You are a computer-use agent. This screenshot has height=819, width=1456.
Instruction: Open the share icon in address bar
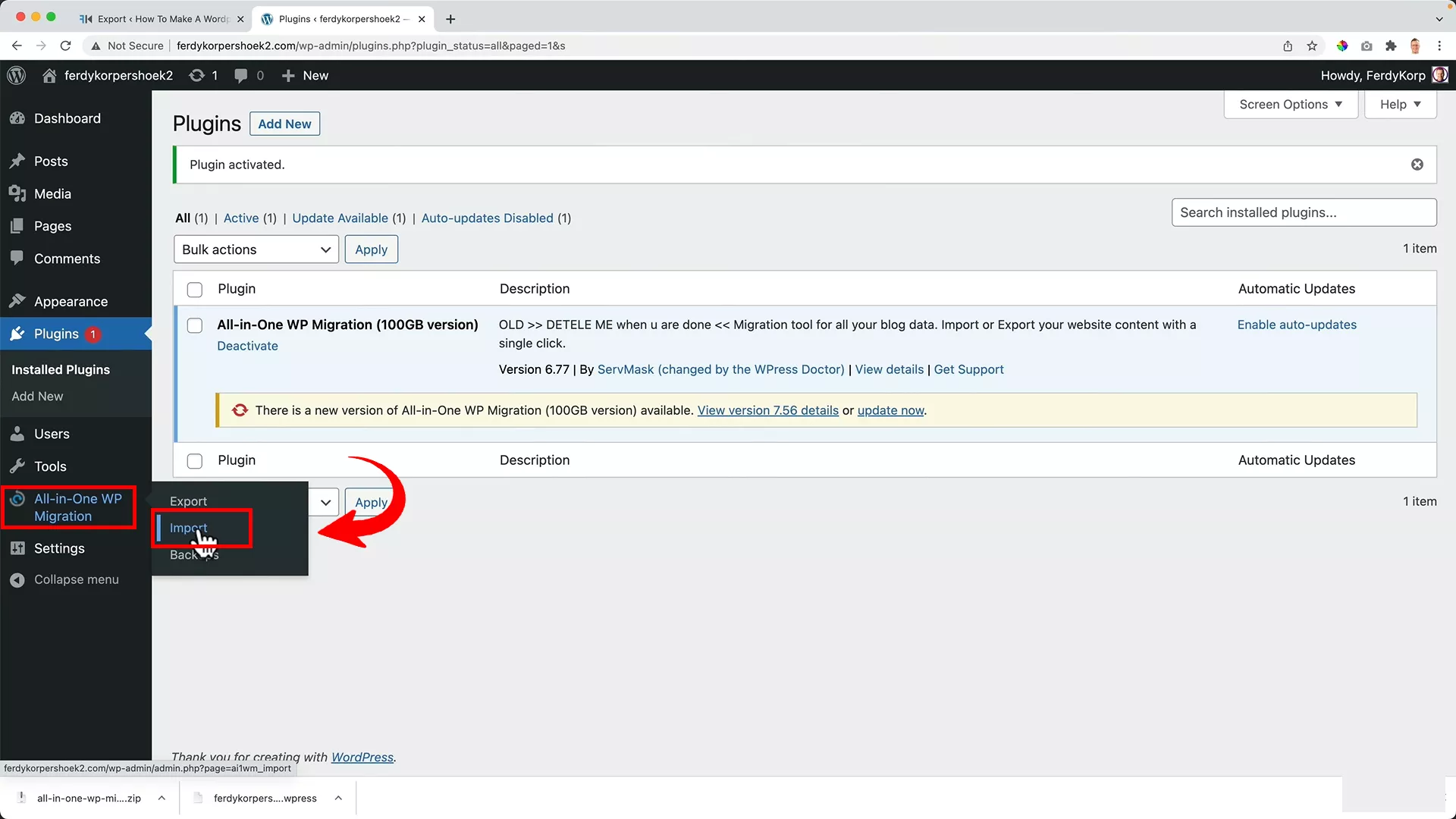(1288, 45)
